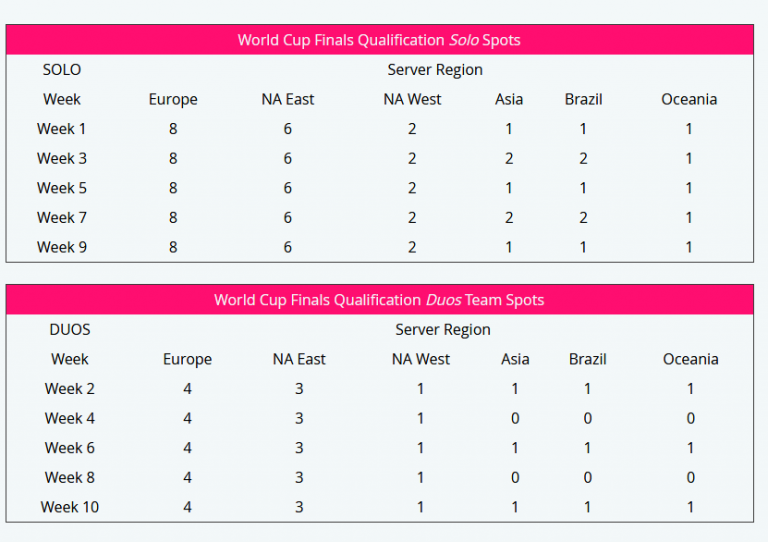768x542 pixels.
Task: Click the Asia header in Solo table
Action: [509, 99]
